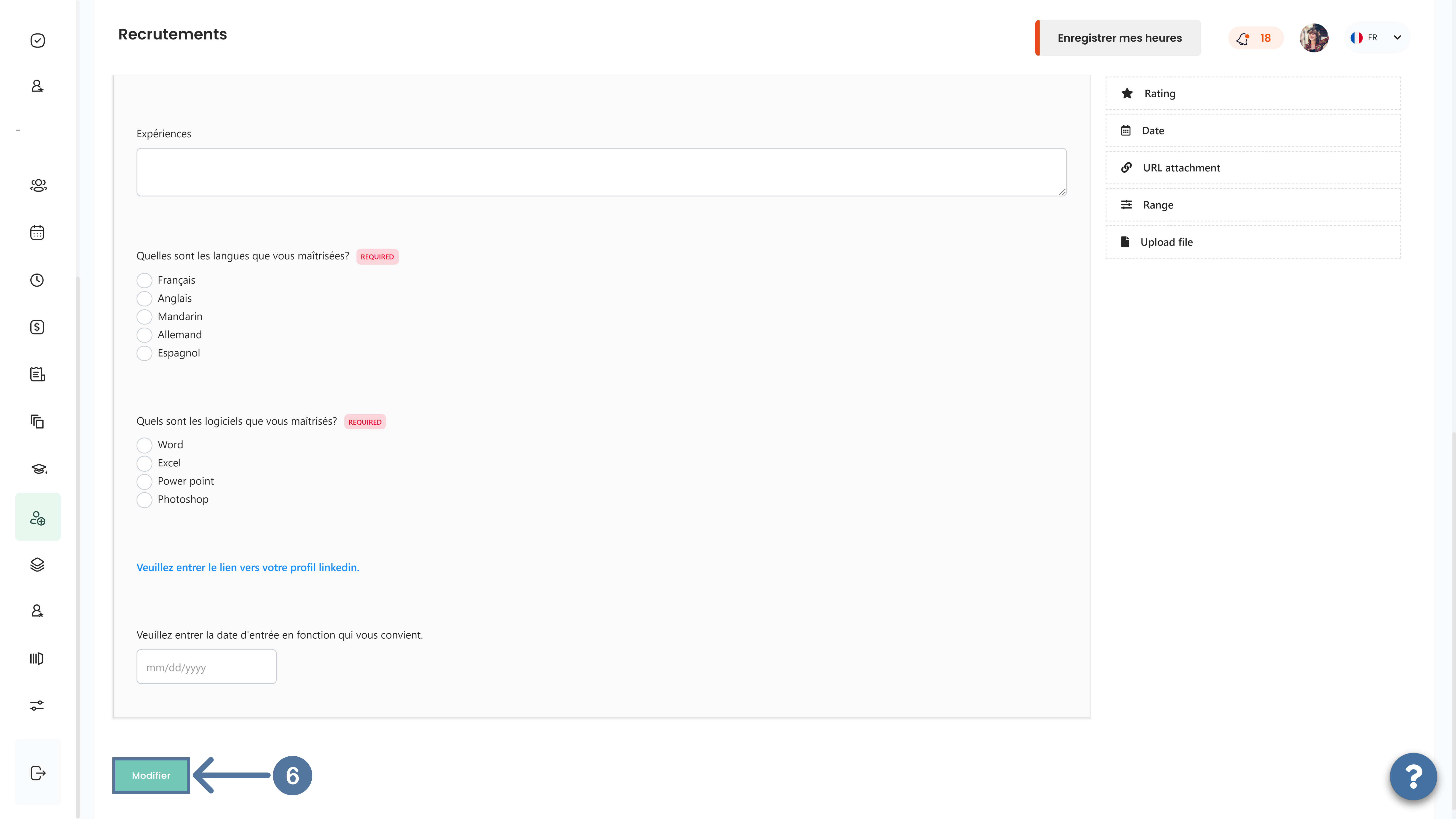Click the Modifier button
The width and height of the screenshot is (1456, 819).
151,776
